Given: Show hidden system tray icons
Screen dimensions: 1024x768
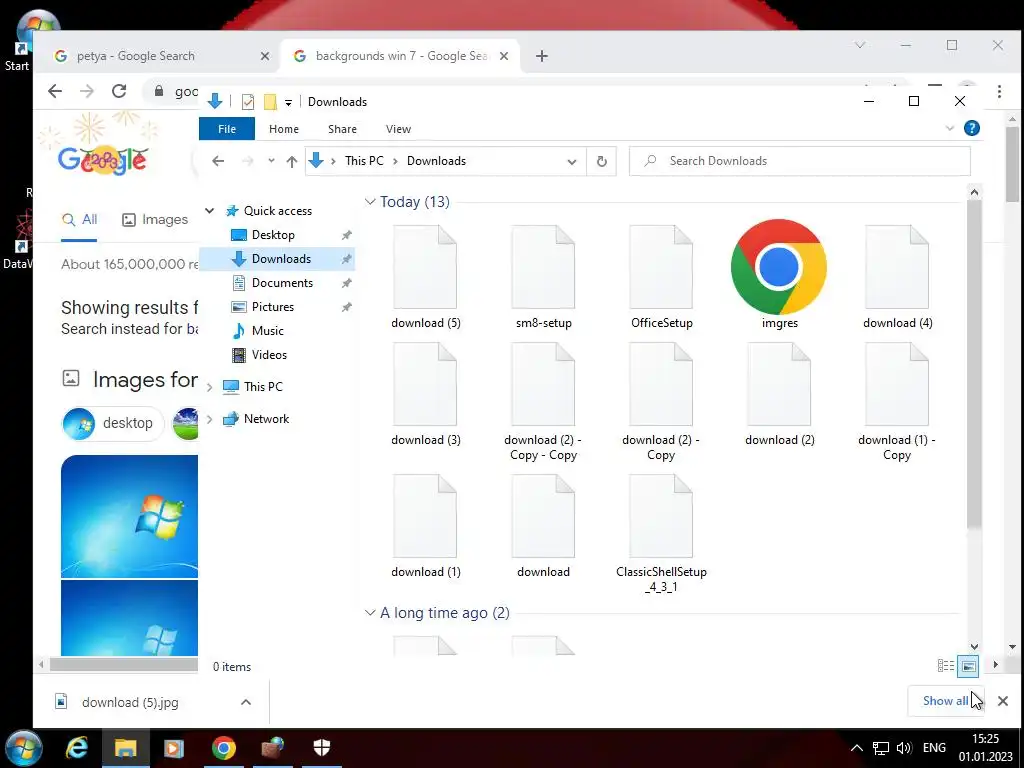Looking at the screenshot, I should tap(857, 748).
